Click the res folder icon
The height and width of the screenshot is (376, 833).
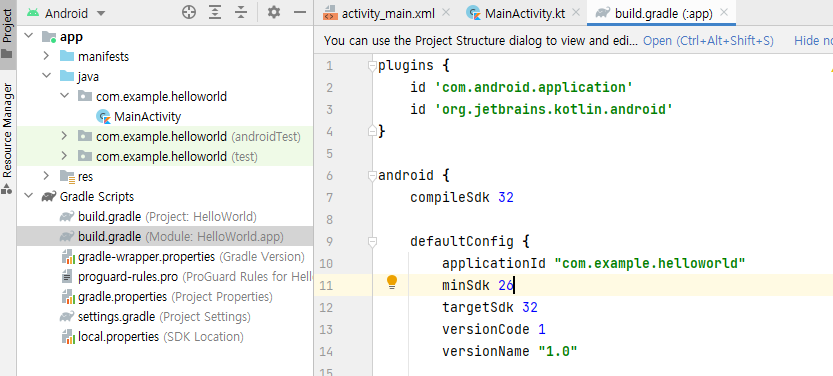pos(67,176)
